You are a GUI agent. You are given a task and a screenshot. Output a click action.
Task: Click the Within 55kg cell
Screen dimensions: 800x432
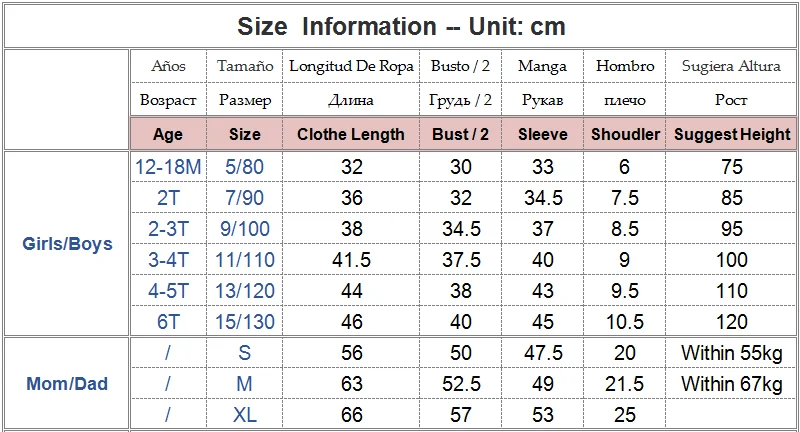[x=732, y=353]
